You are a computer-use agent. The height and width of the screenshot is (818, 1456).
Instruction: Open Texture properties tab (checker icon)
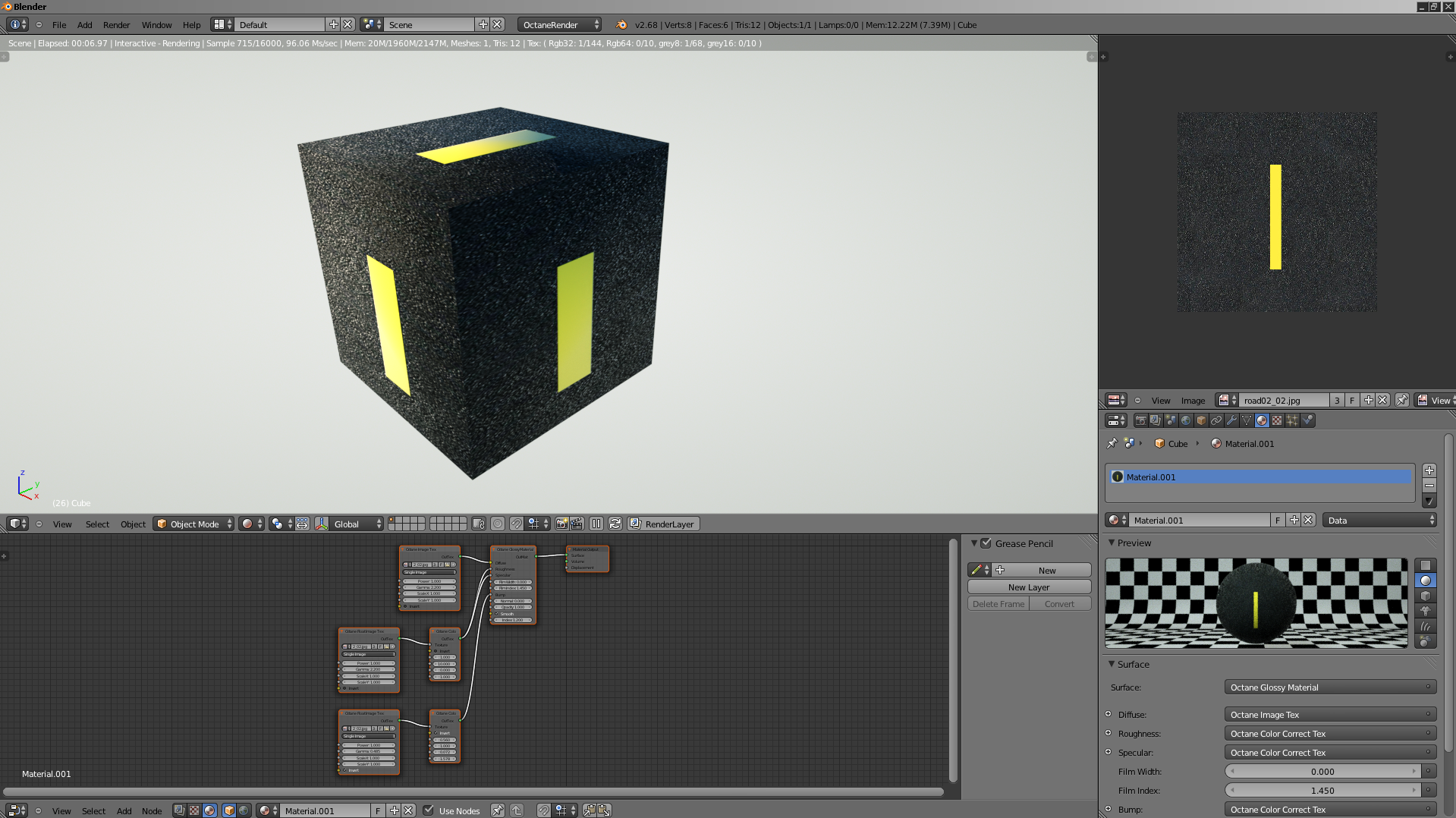[x=1277, y=420]
